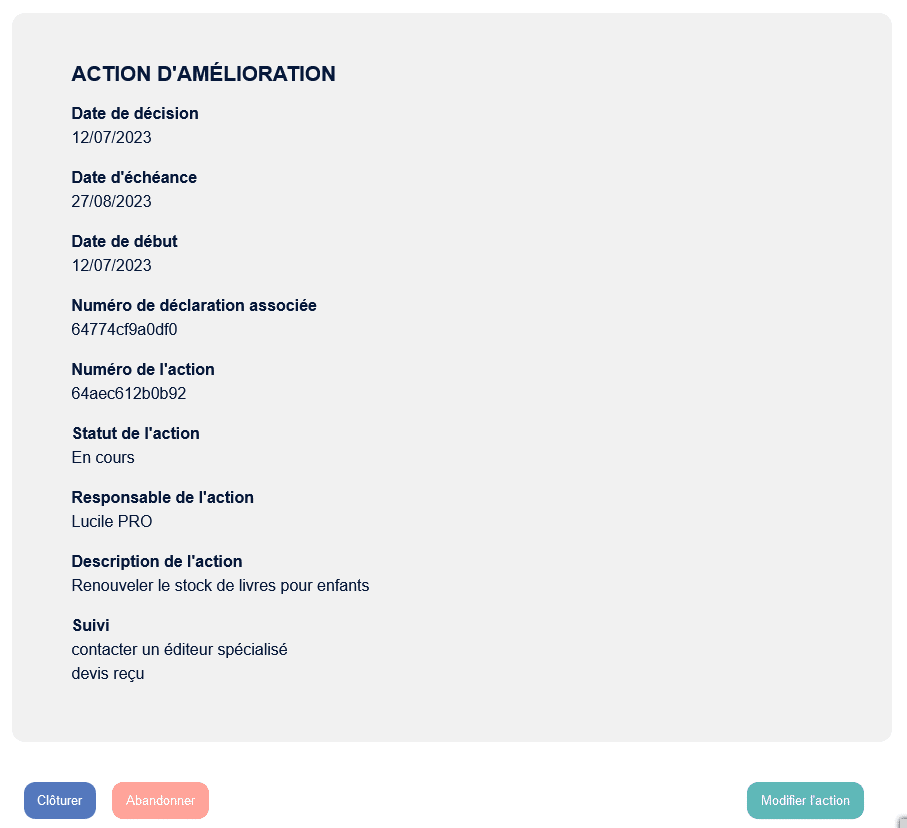Click the due date value 27/08/2023
The image size is (907, 828).
112,201
